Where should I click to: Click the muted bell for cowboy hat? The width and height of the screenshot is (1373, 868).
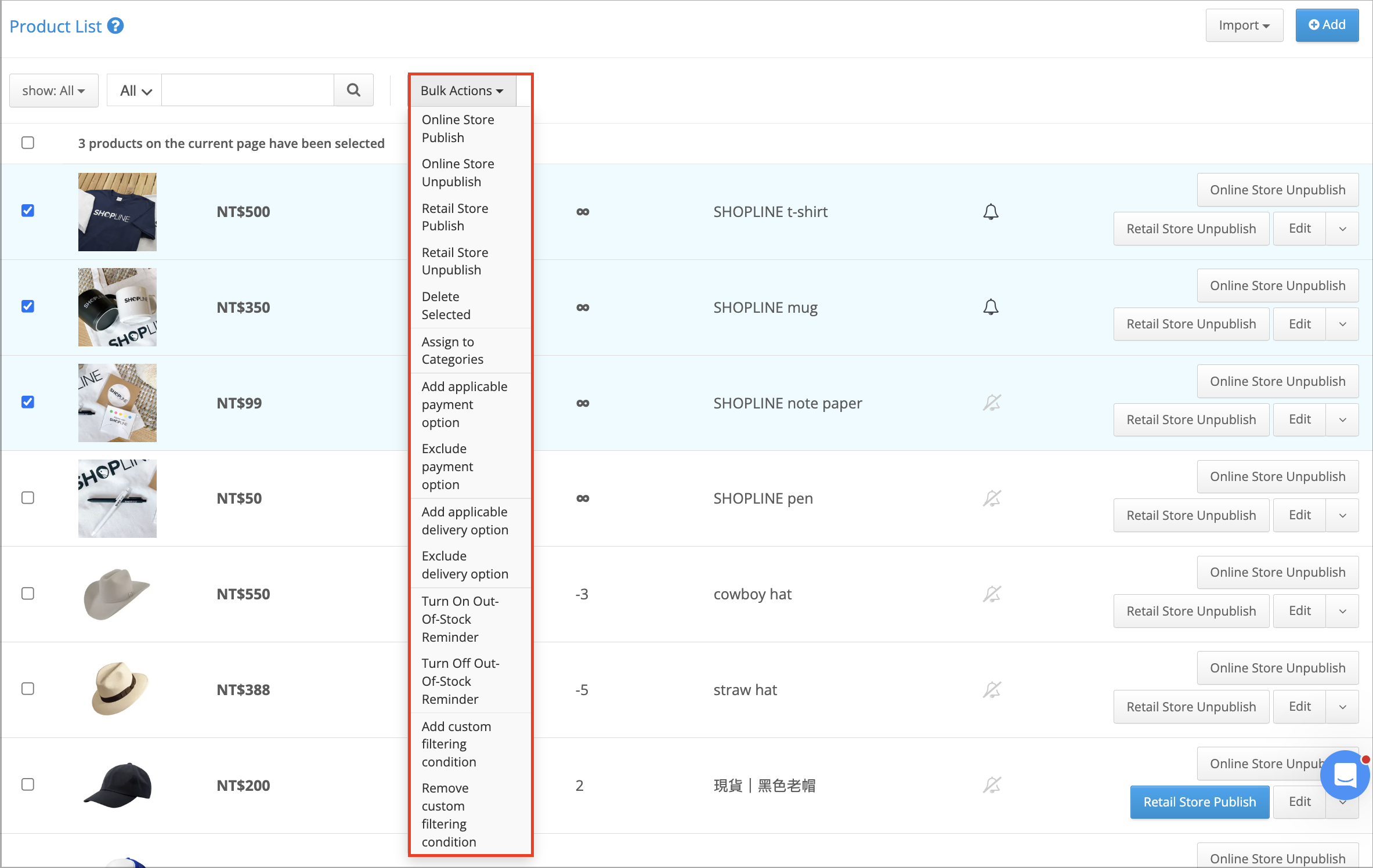point(992,594)
